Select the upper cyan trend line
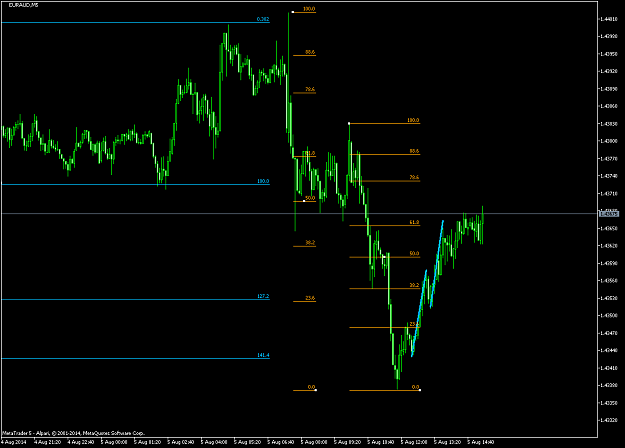625x448 pixels. (x=437, y=264)
